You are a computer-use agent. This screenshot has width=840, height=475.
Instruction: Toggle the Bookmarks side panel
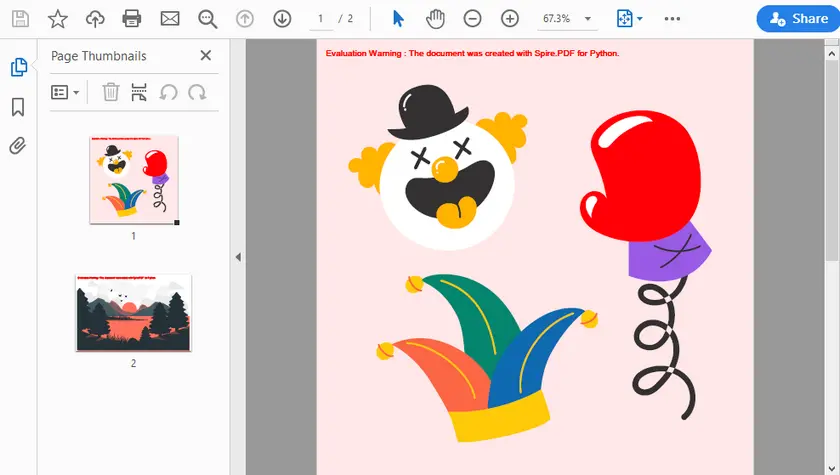pos(18,107)
